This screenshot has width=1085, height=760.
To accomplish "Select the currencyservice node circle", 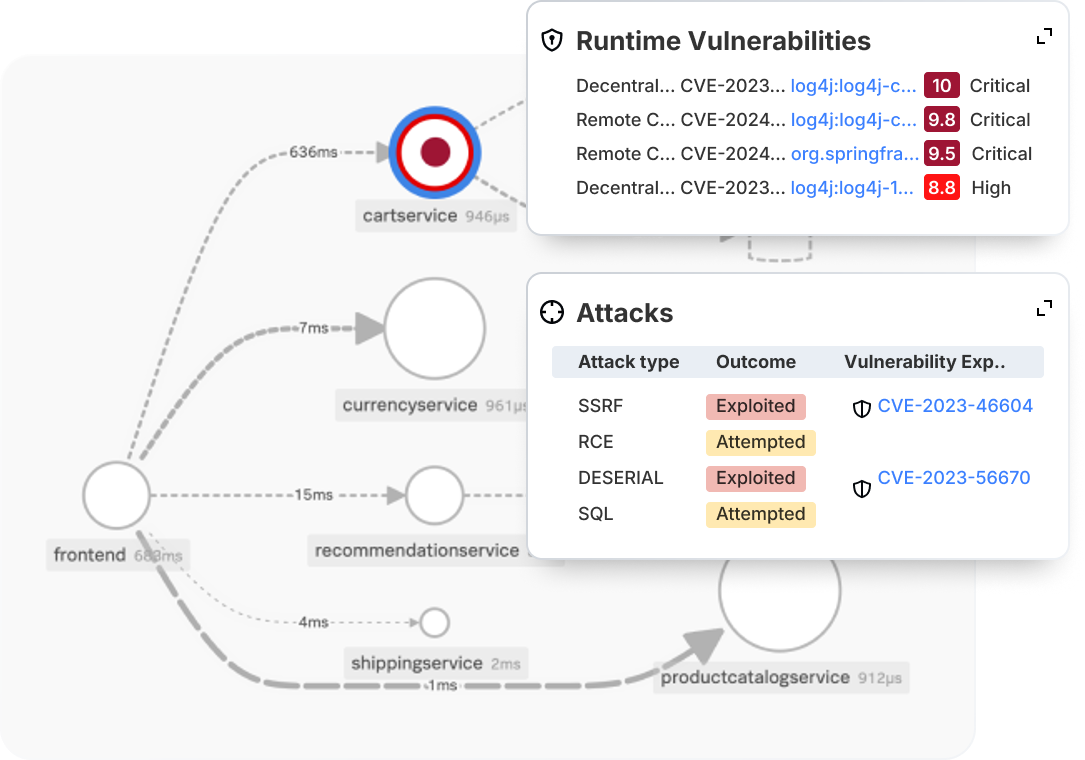I will pyautogui.click(x=435, y=328).
